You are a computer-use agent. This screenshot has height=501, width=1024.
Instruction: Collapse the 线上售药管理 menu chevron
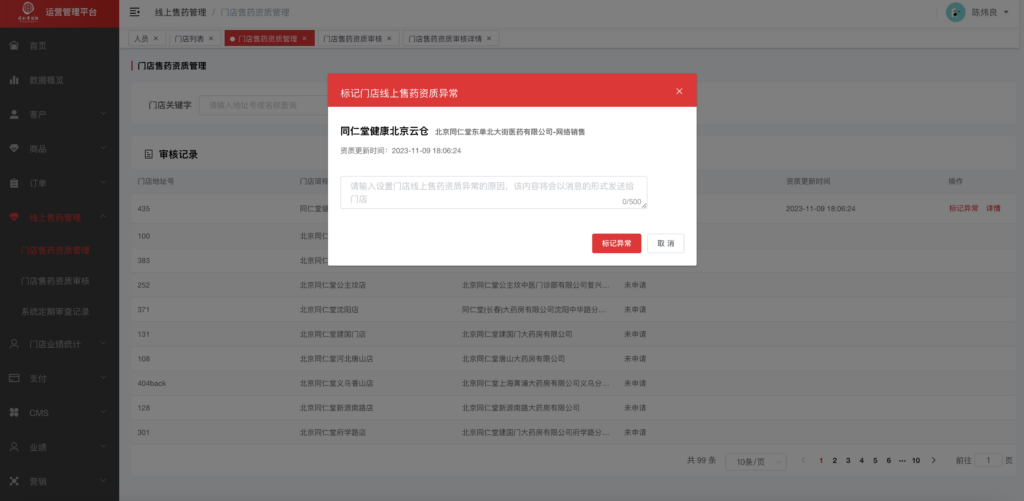click(x=103, y=217)
